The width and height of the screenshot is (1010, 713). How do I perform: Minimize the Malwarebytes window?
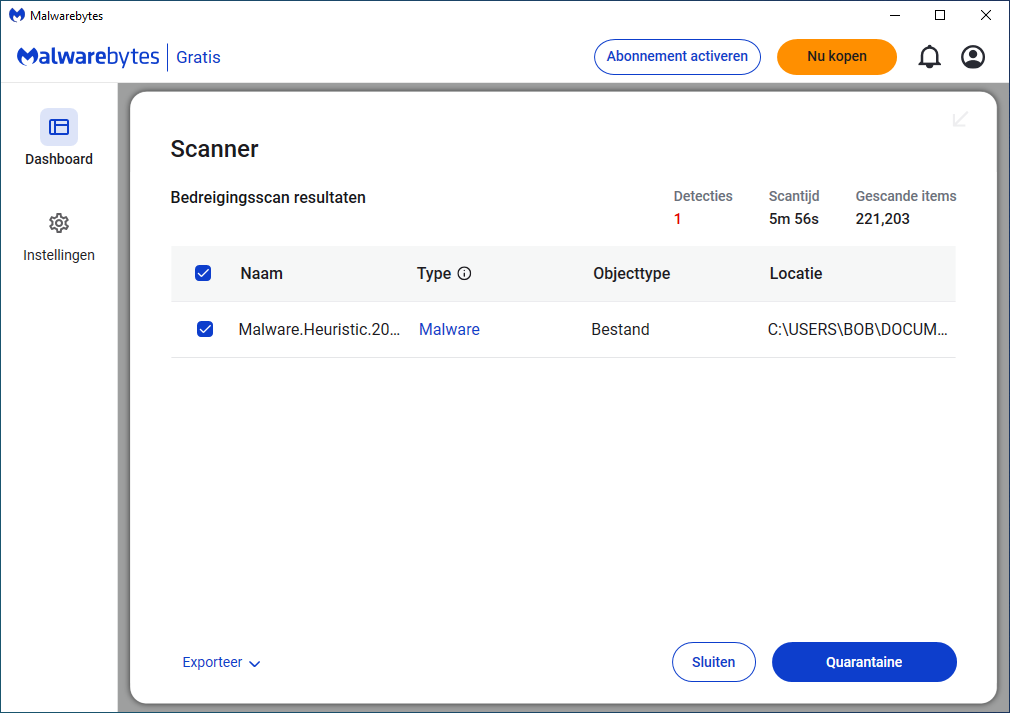pos(895,15)
